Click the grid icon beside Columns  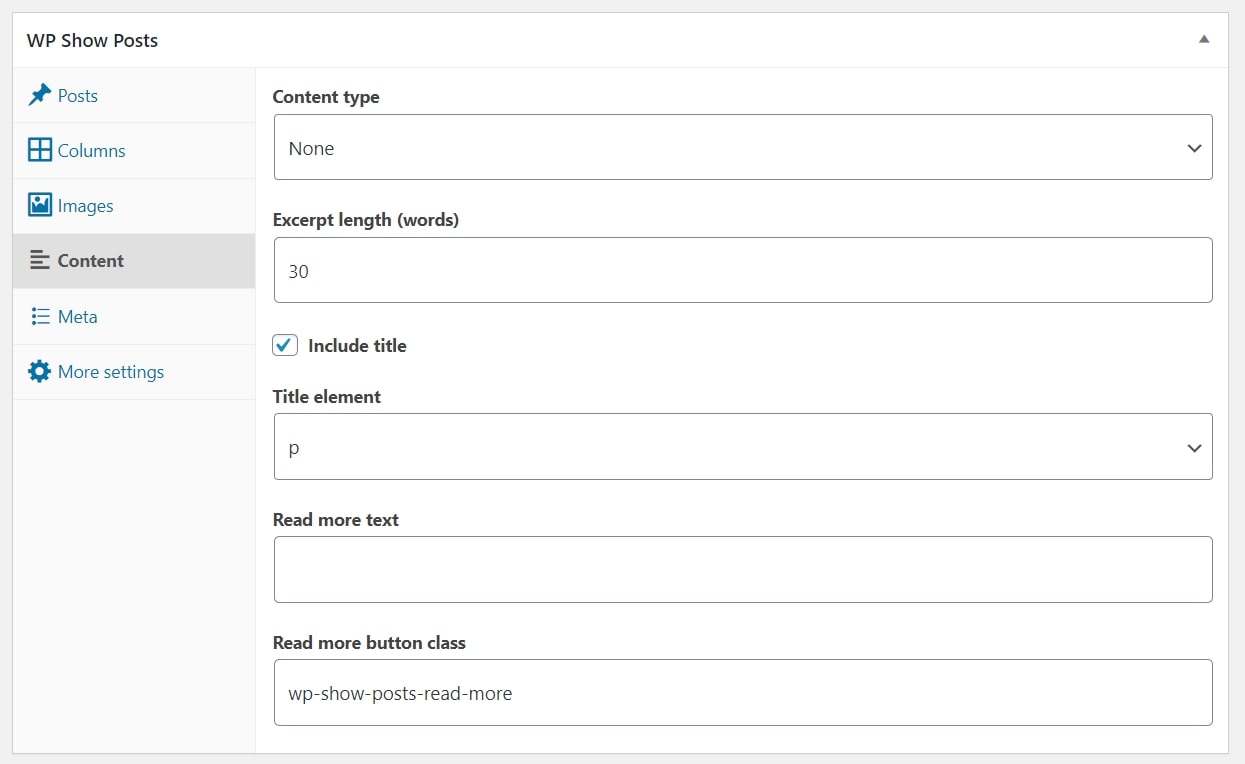pos(38,150)
